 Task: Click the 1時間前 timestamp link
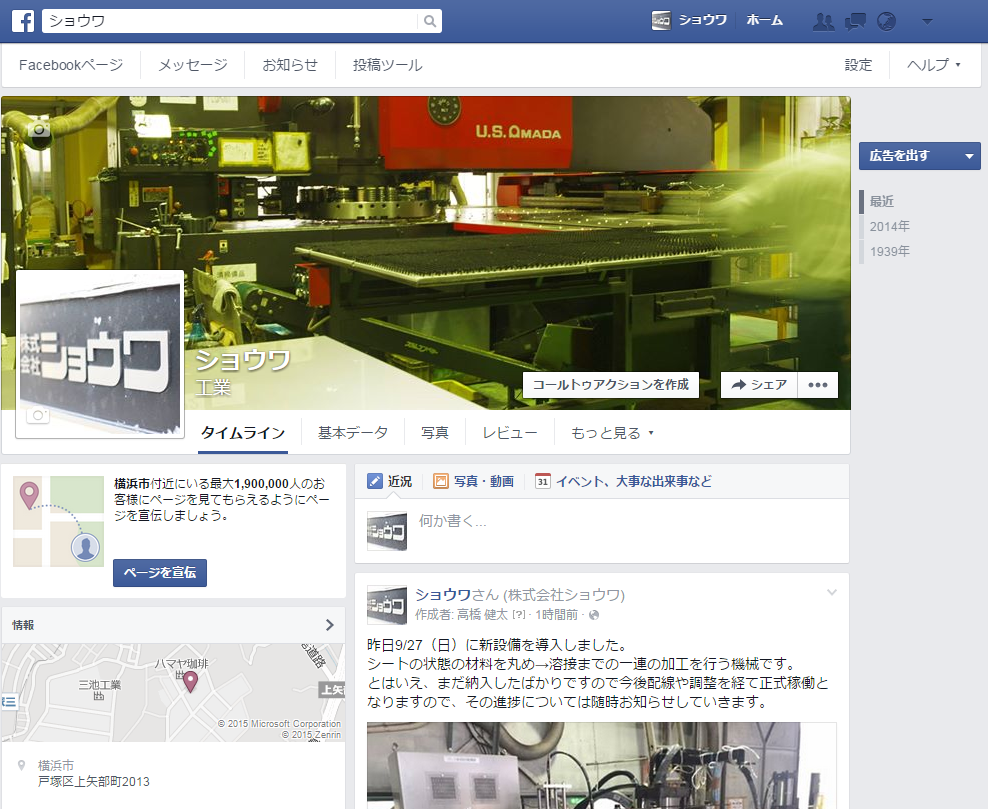(x=556, y=615)
